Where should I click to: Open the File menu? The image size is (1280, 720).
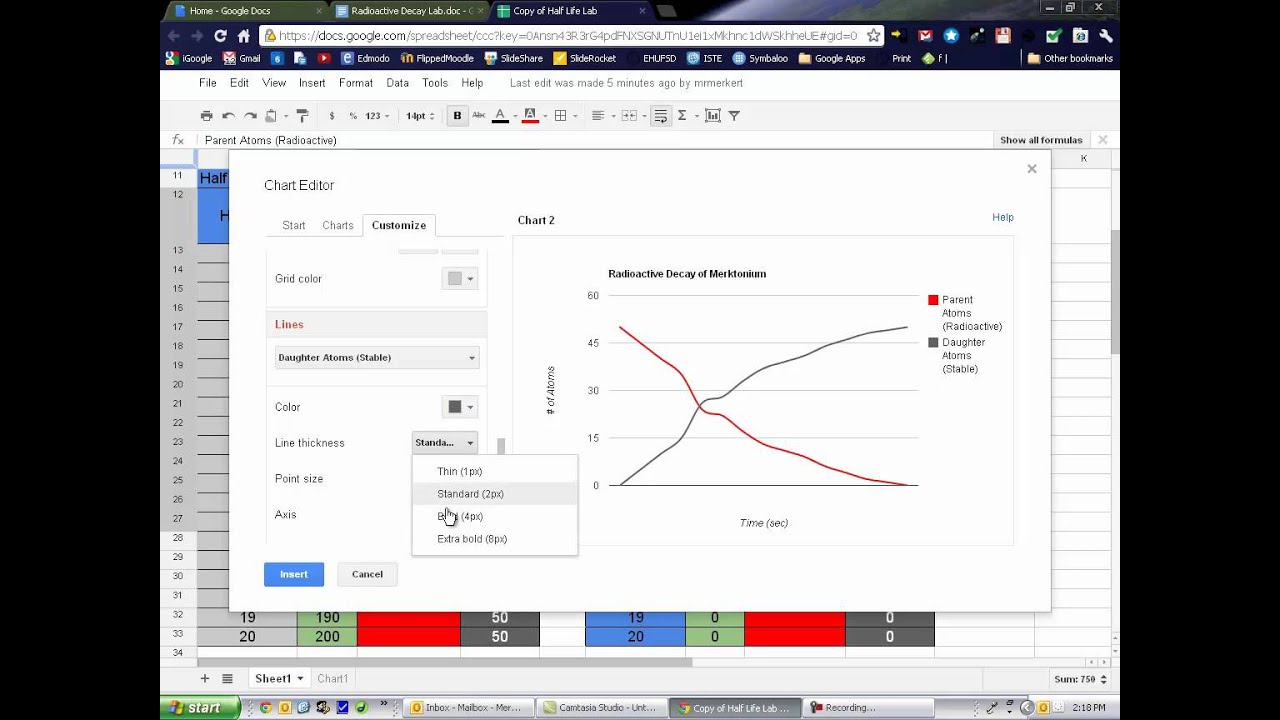pyautogui.click(x=208, y=83)
